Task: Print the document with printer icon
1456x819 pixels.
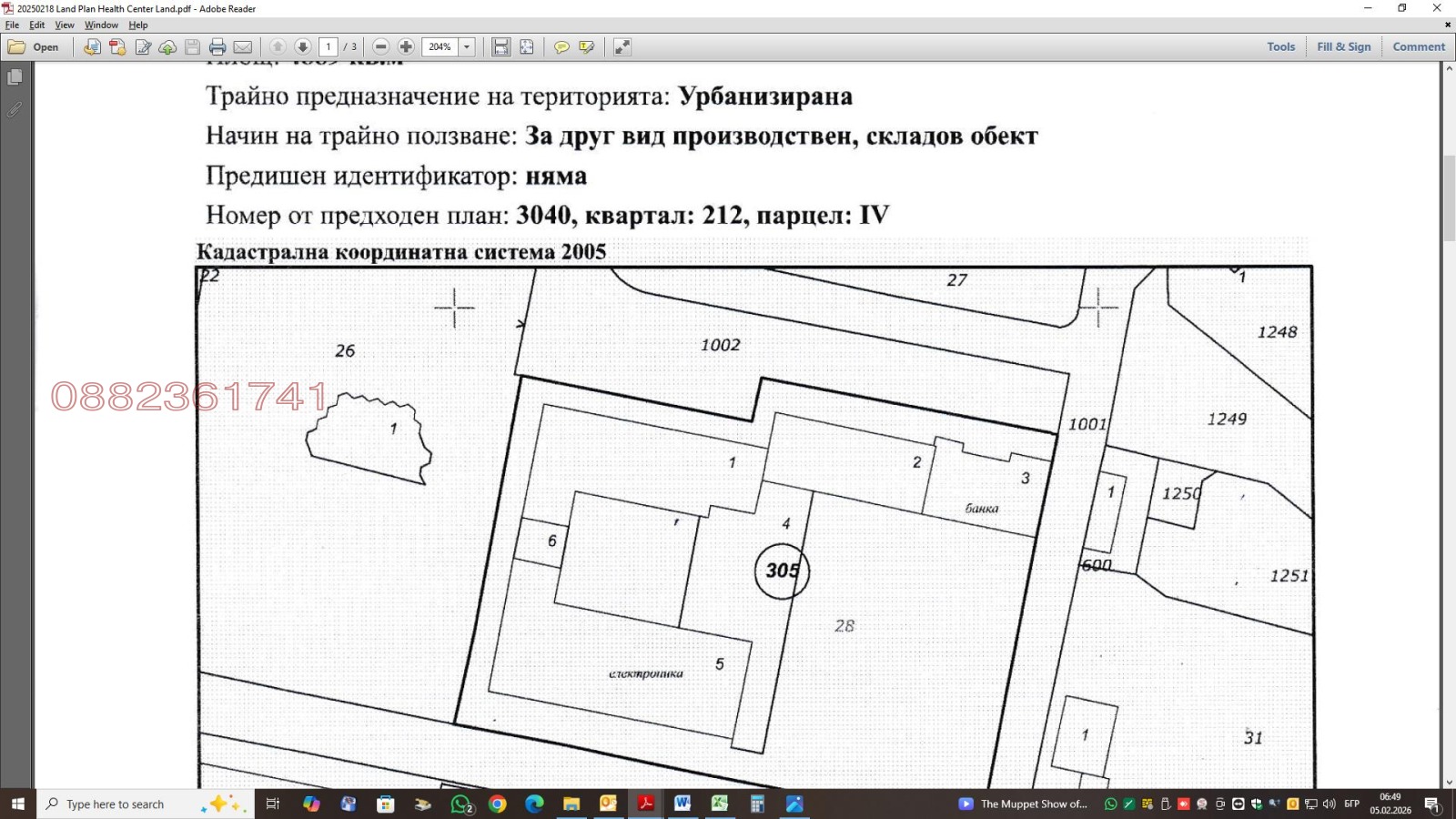Action: coord(217,47)
